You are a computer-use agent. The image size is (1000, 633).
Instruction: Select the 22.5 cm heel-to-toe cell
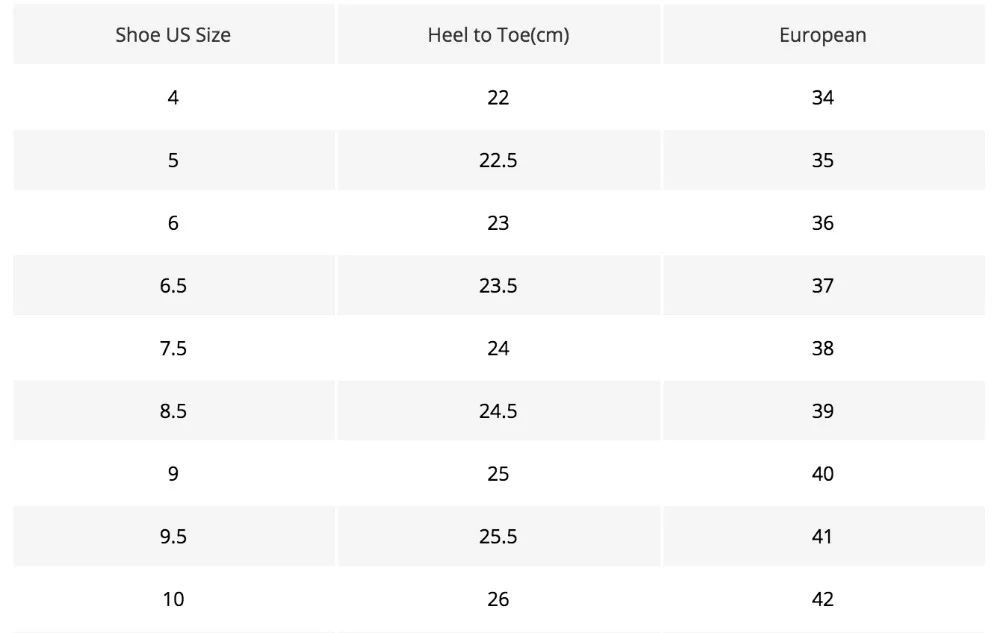coord(498,161)
